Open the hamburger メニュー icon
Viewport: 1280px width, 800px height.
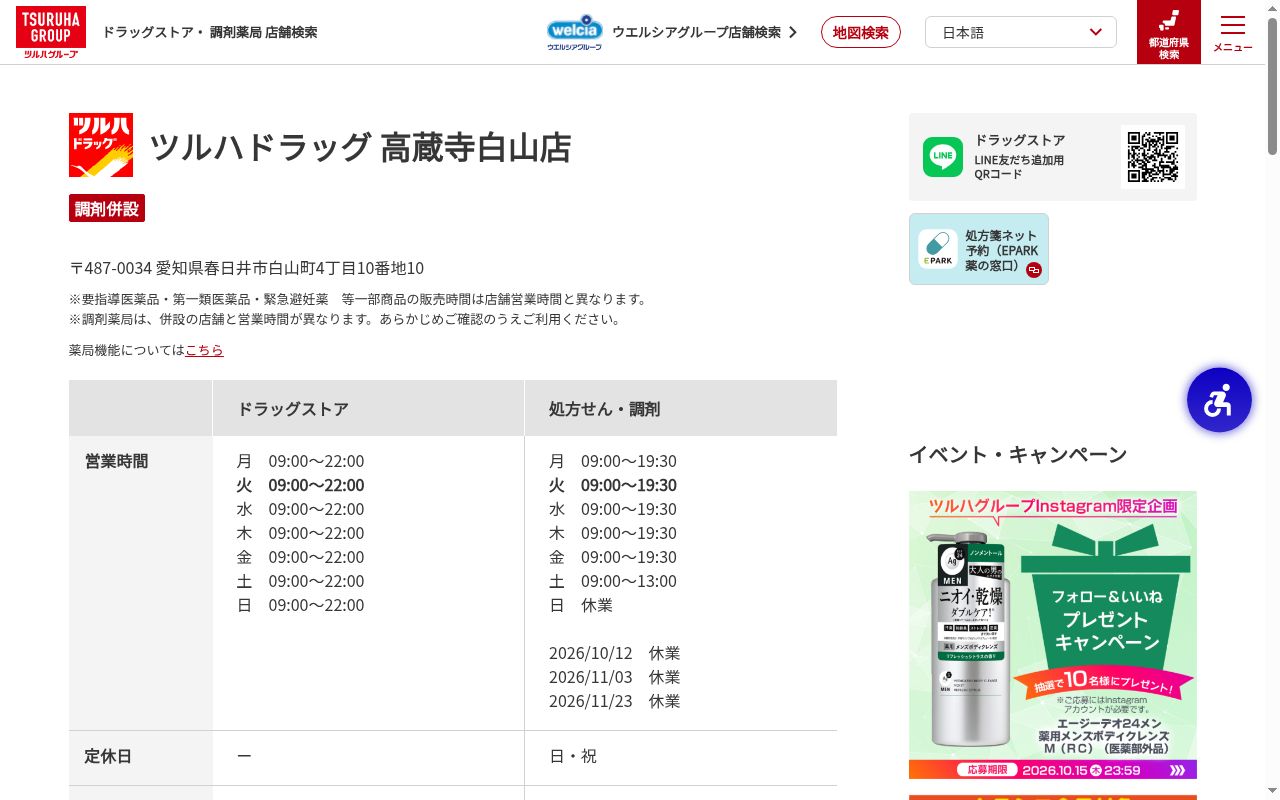point(1233,32)
